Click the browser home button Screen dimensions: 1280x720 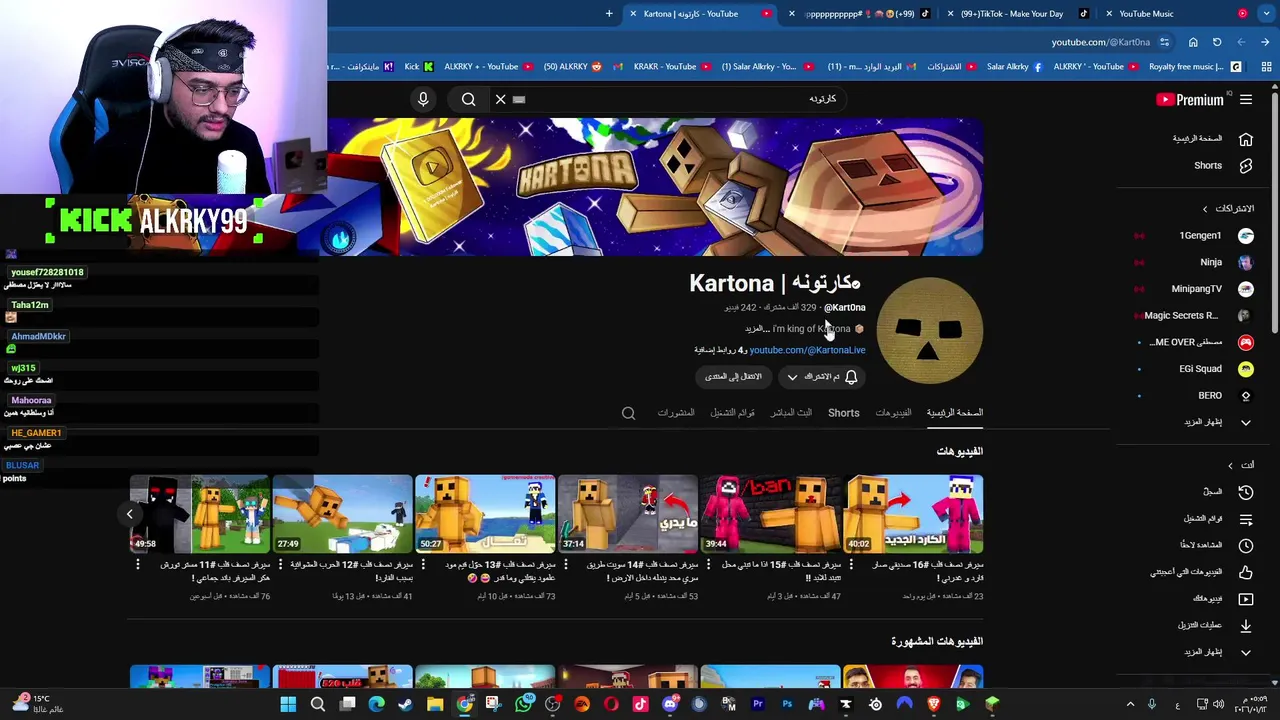1193,42
